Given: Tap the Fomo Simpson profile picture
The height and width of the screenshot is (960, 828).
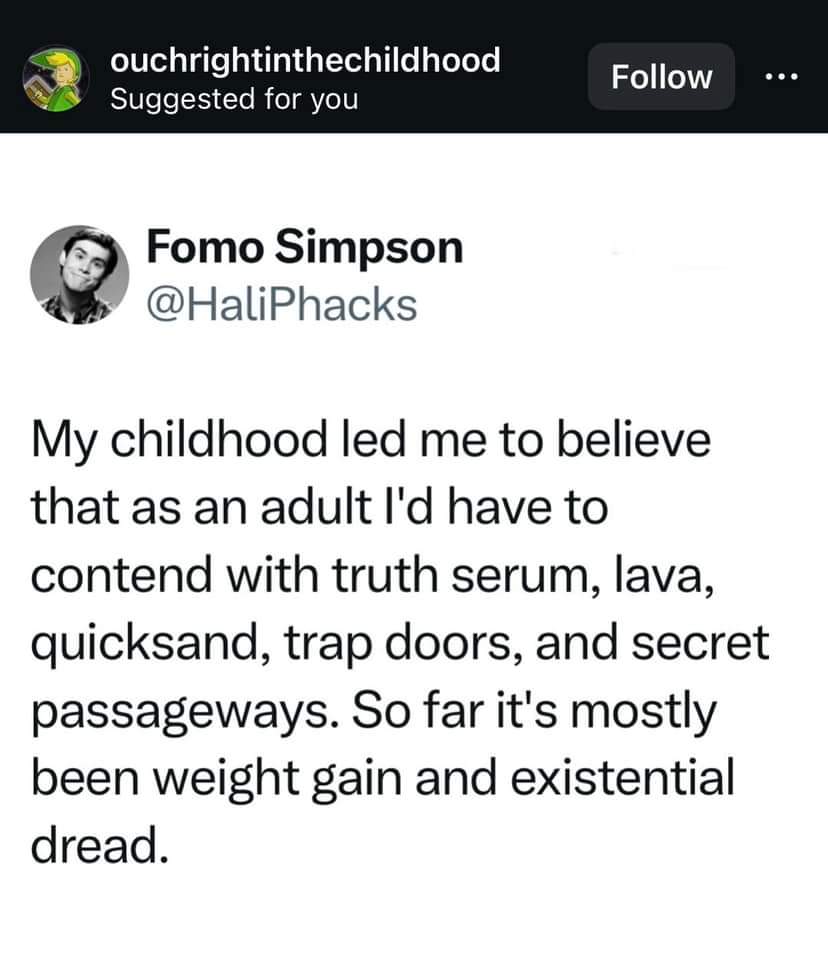Looking at the screenshot, I should [x=80, y=275].
